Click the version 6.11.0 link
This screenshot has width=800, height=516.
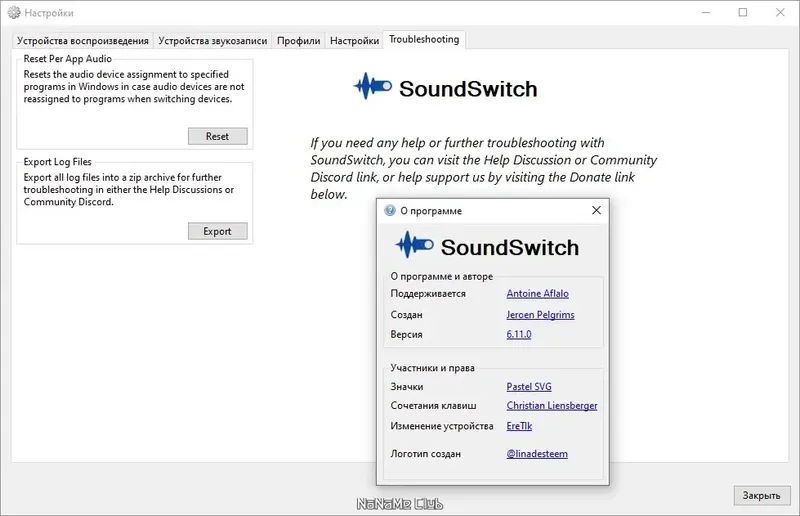tap(519, 335)
